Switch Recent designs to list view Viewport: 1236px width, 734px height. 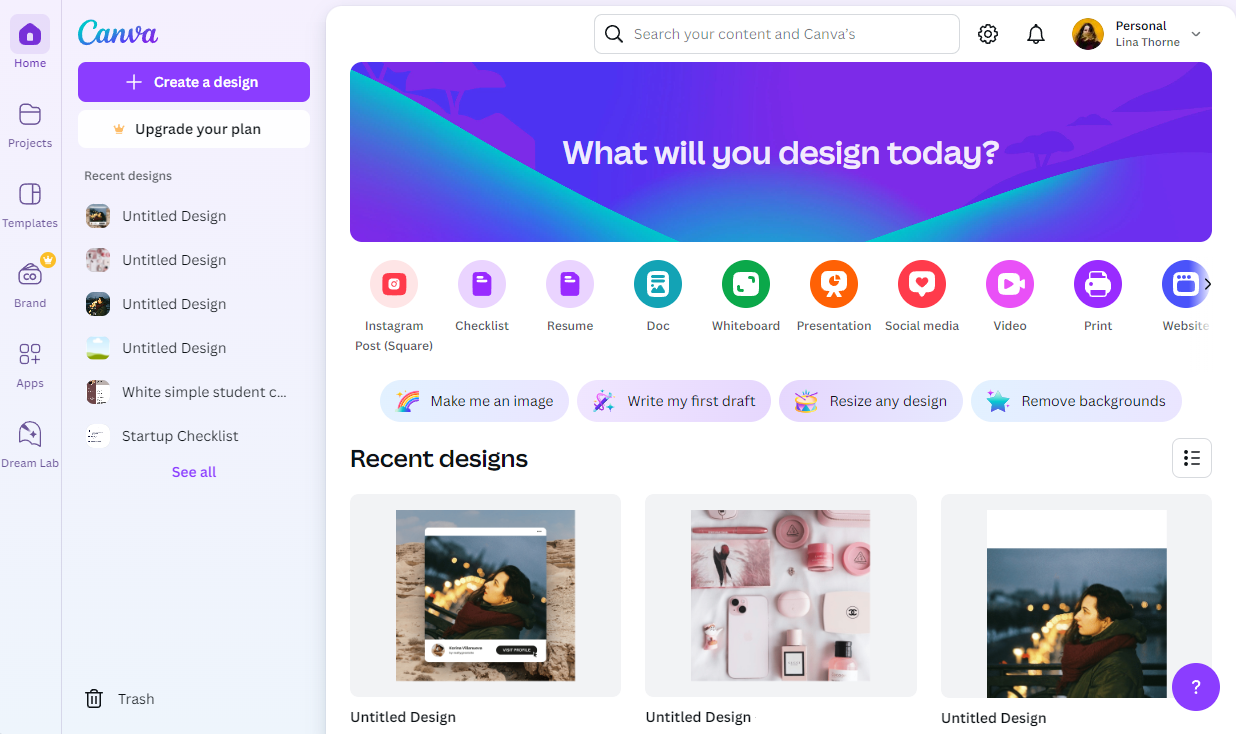tap(1192, 458)
